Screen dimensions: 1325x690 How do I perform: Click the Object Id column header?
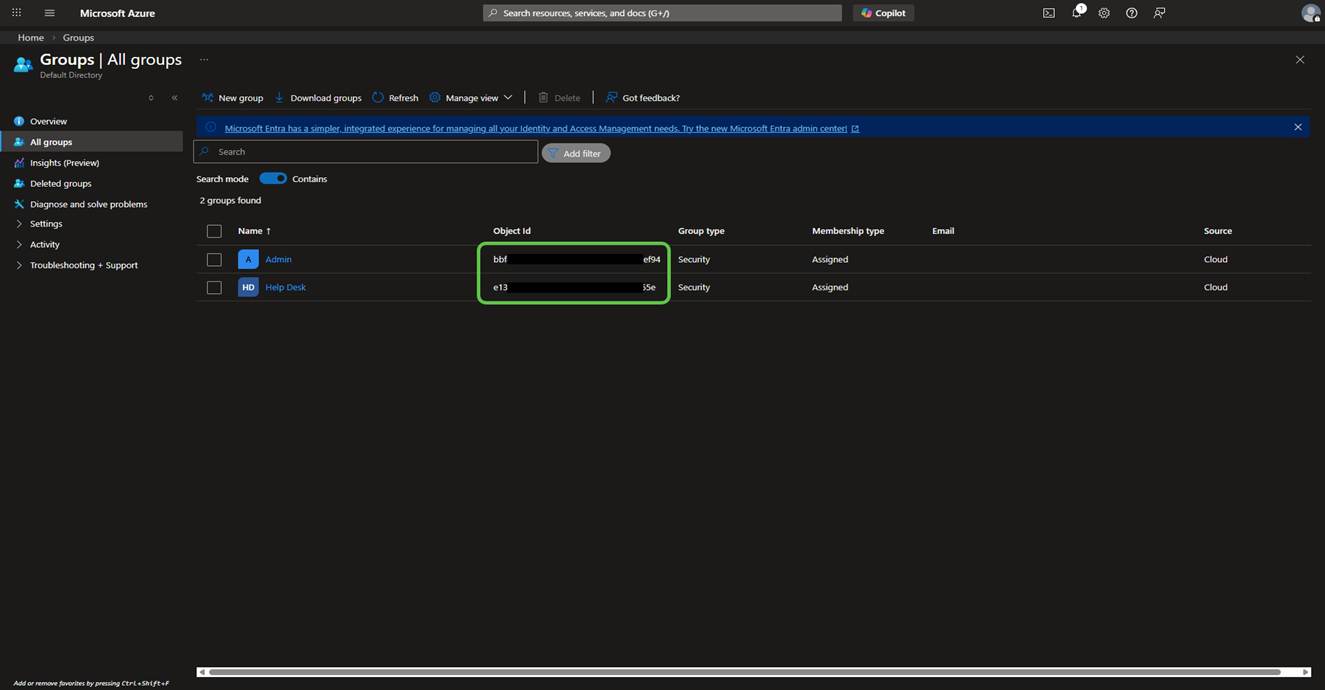point(512,231)
